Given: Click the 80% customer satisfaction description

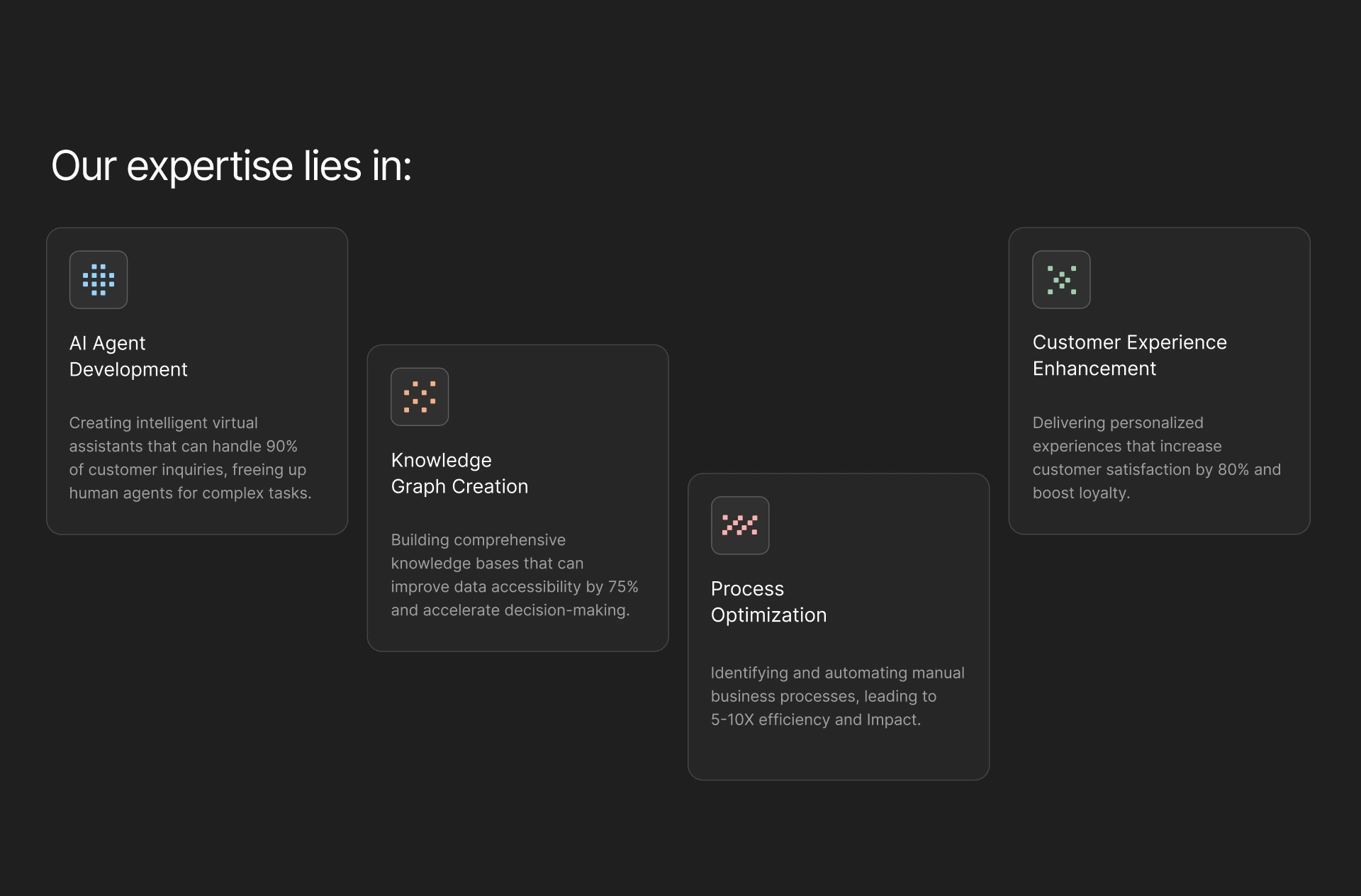Looking at the screenshot, I should tap(1156, 458).
